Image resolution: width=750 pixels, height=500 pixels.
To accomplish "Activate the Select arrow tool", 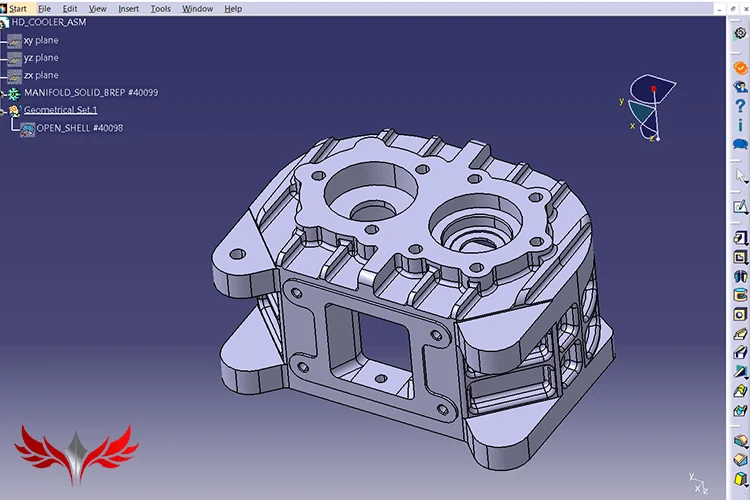I will tap(740, 176).
